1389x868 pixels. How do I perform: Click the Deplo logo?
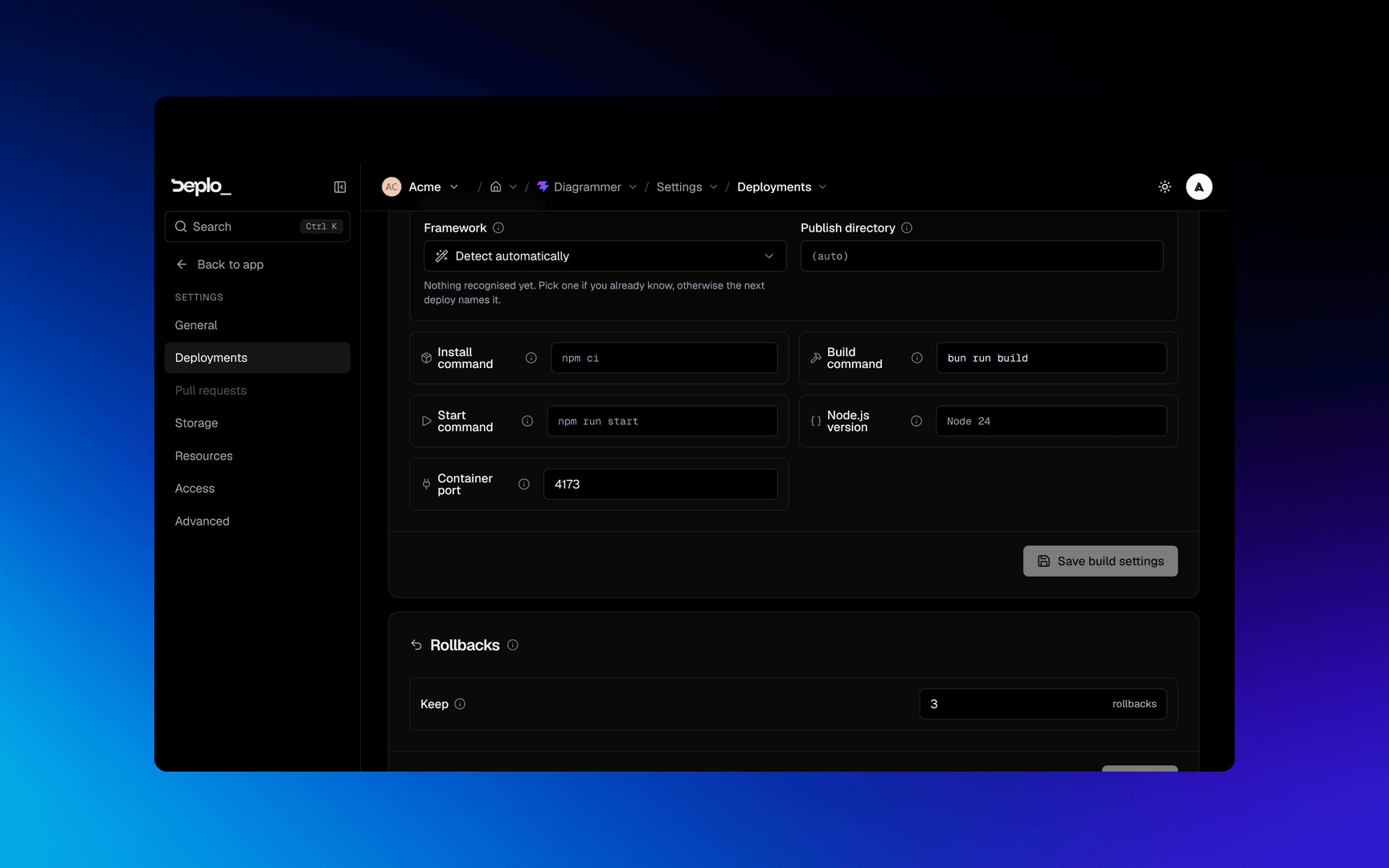[201, 186]
